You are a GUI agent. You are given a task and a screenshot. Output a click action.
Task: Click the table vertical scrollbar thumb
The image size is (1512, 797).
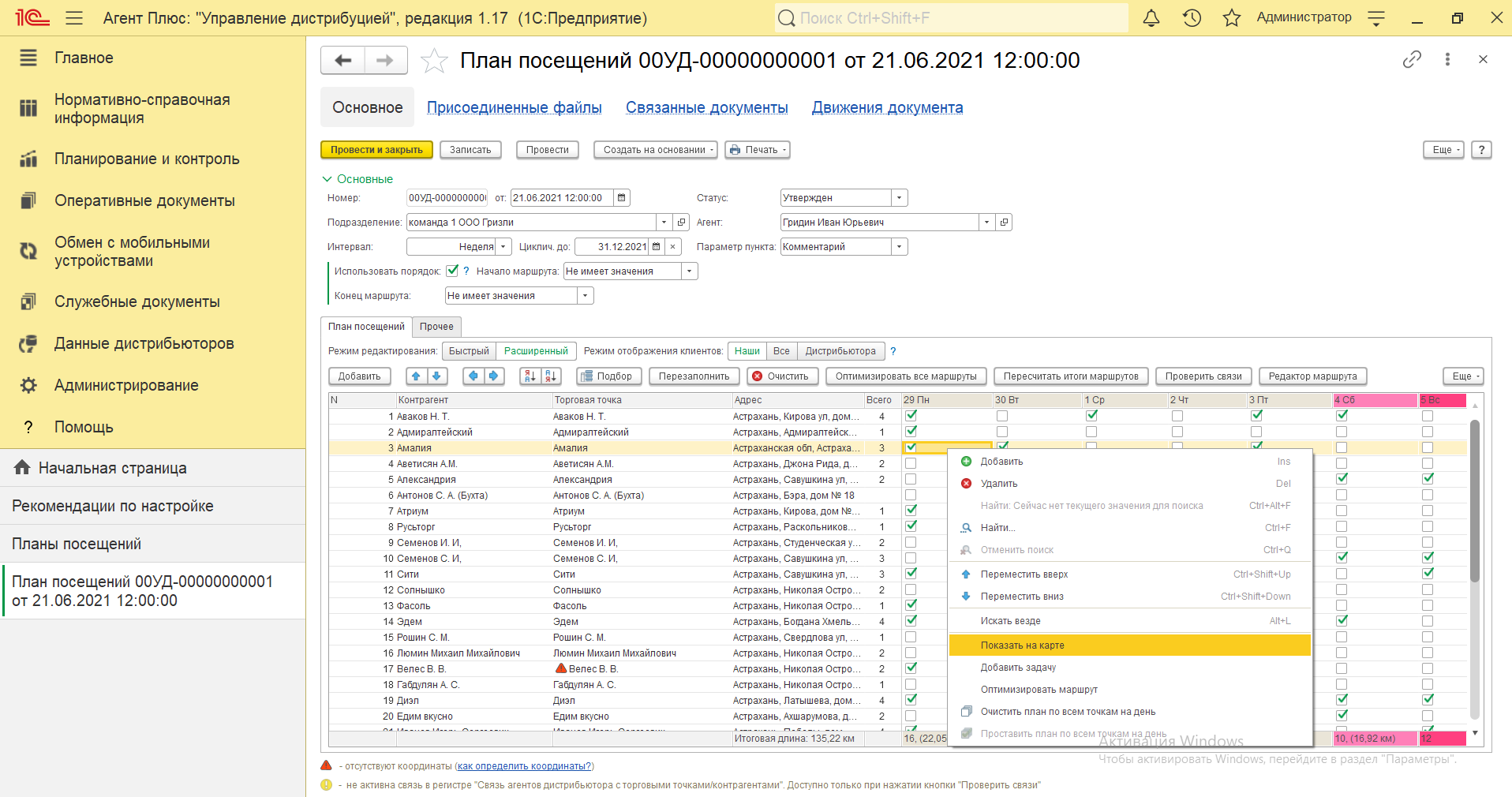[1475, 501]
